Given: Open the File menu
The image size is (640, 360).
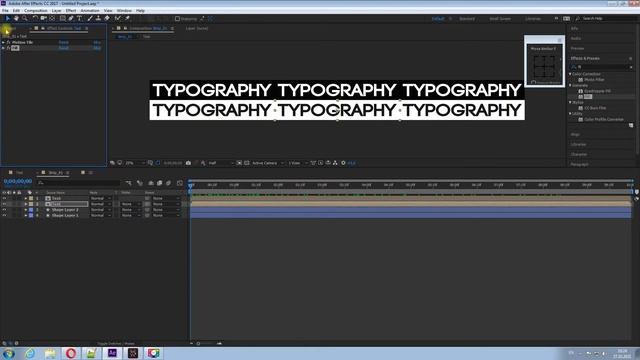Looking at the screenshot, I should (x=5, y=11).
